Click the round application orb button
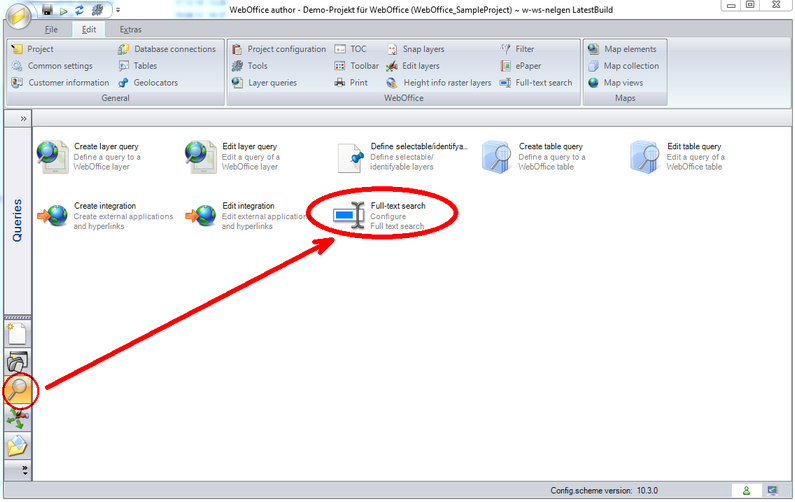 point(18,16)
